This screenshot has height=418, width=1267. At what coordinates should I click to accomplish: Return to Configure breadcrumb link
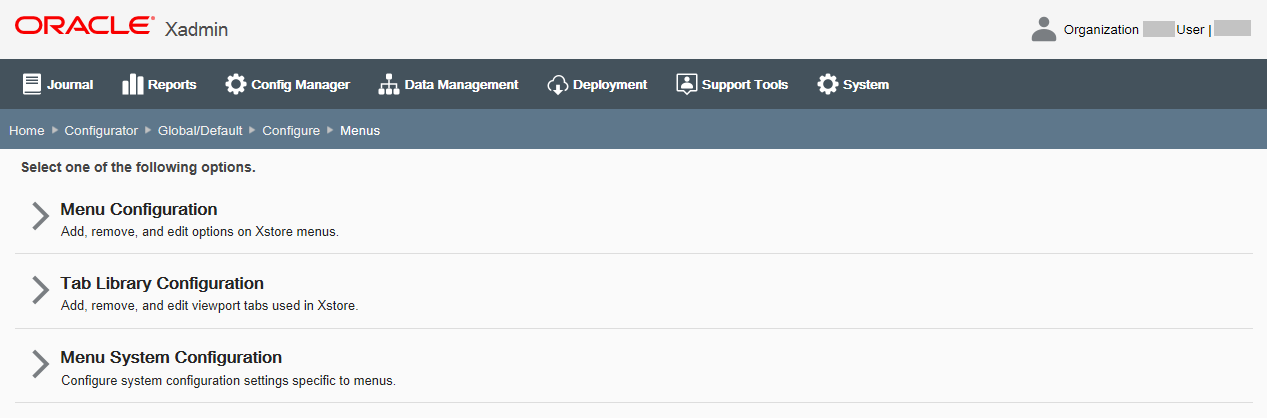point(291,131)
